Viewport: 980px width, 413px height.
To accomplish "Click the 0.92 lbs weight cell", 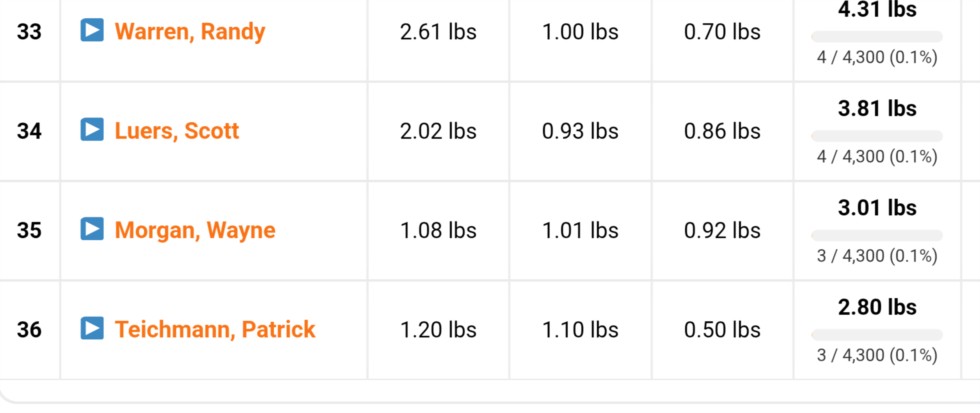I will (722, 231).
